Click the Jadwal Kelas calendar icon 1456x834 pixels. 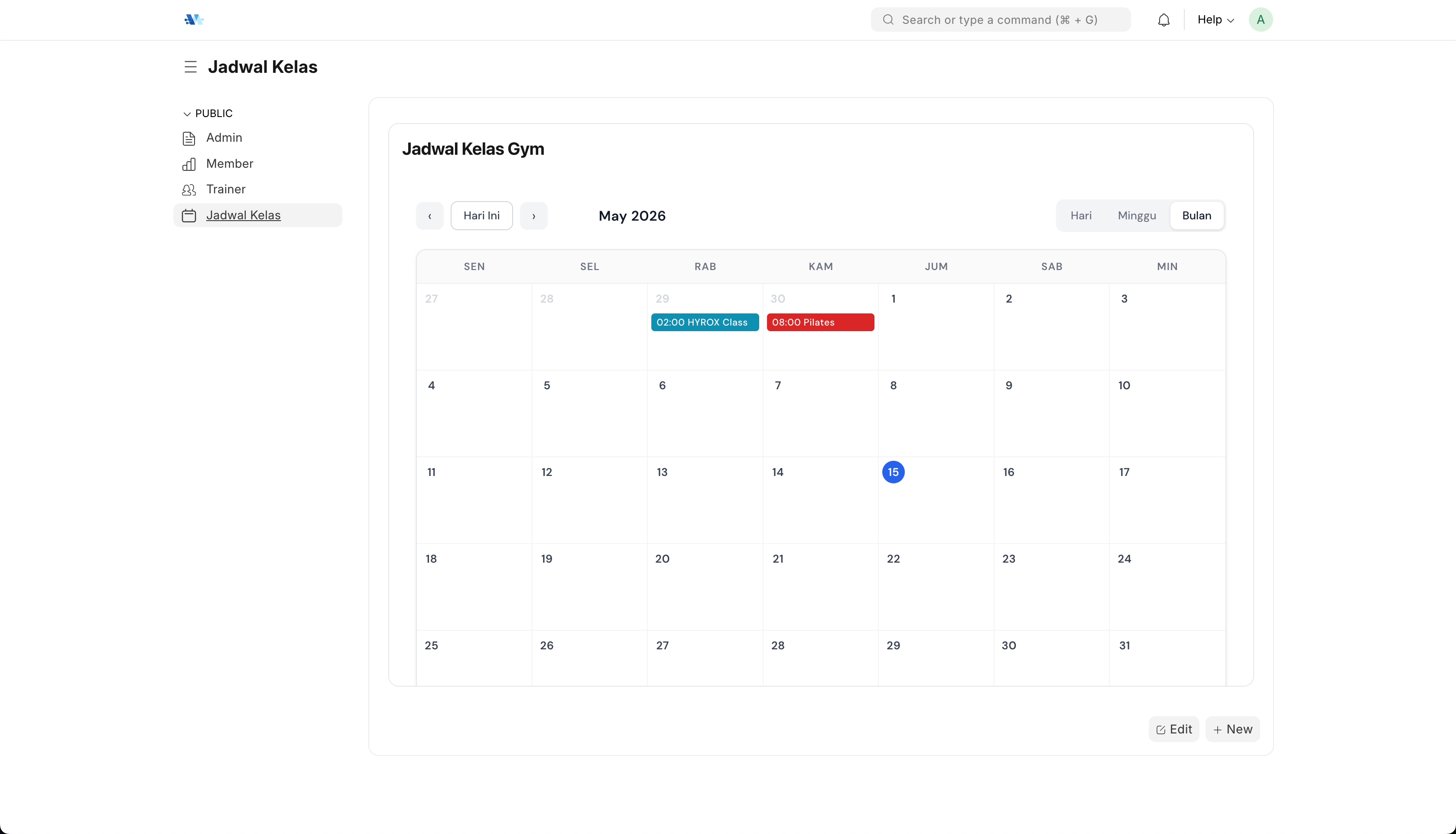(189, 215)
